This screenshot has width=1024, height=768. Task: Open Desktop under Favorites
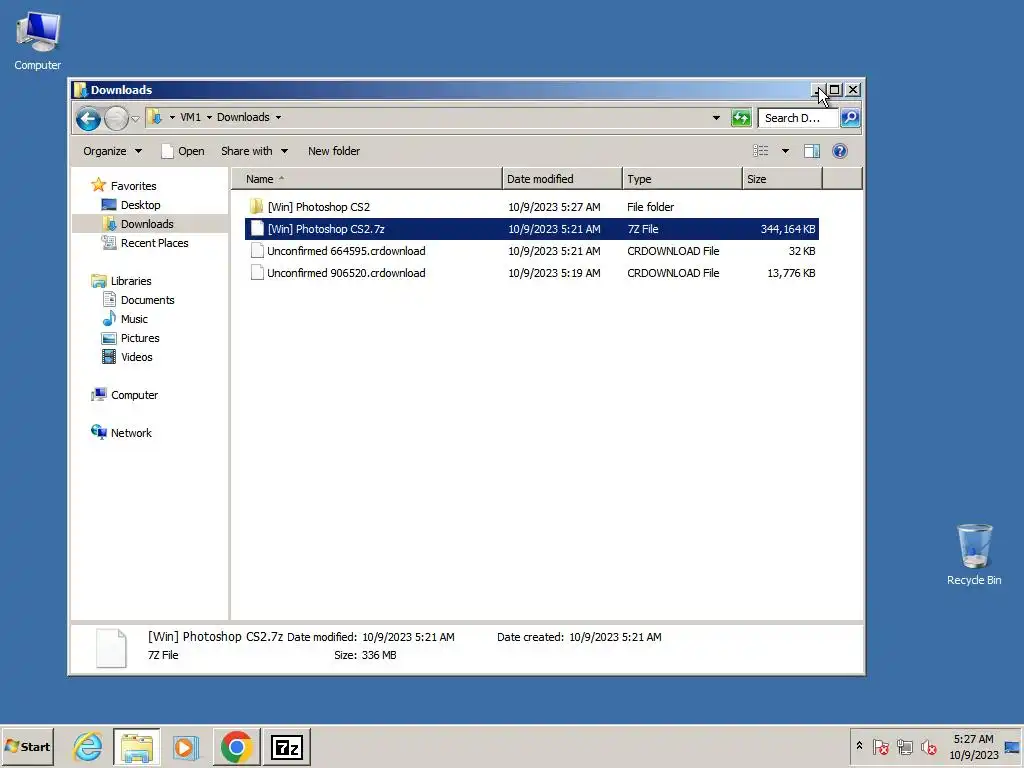pyautogui.click(x=140, y=205)
